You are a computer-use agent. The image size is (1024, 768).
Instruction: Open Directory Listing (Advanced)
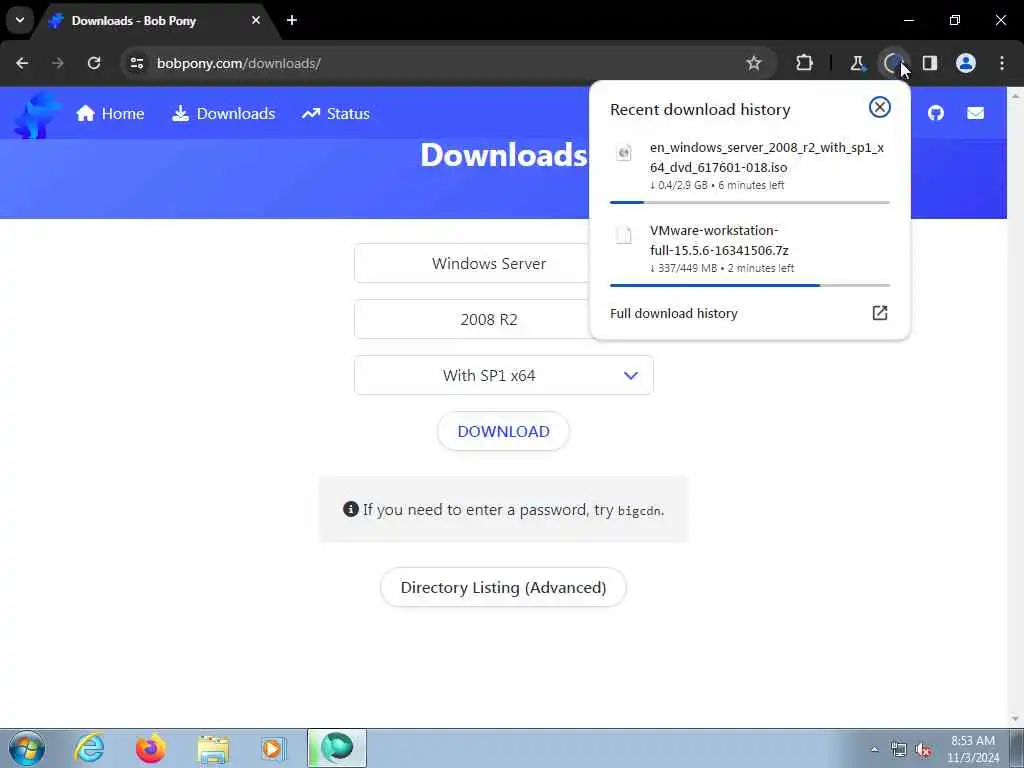pos(504,588)
